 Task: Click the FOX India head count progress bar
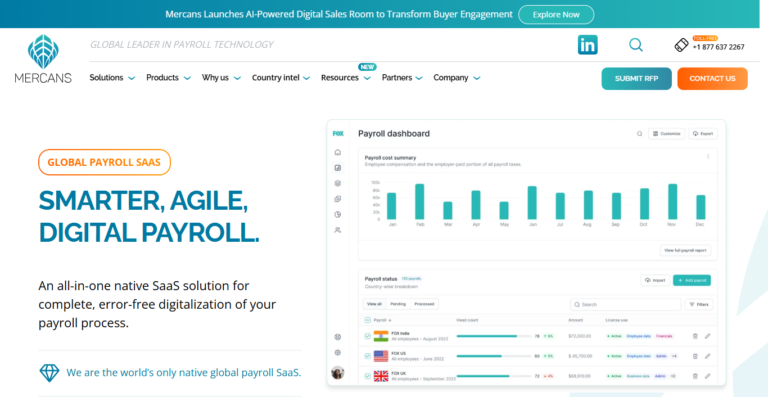click(494, 336)
